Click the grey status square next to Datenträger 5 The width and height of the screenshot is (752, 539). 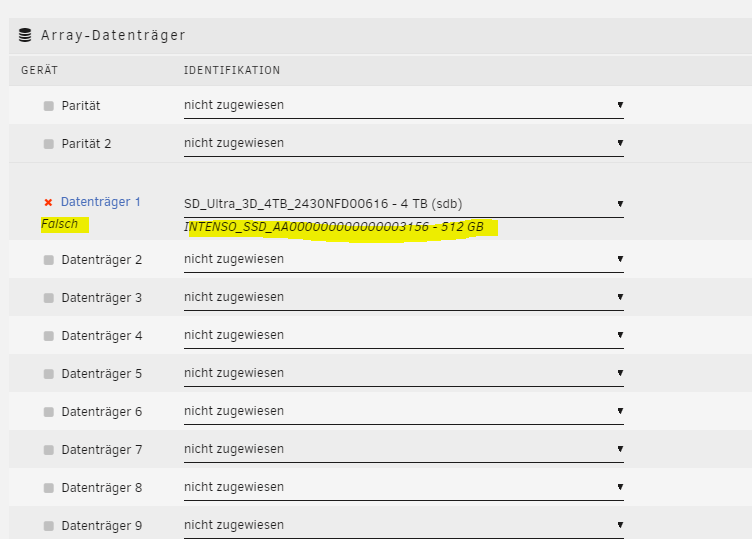(48, 374)
